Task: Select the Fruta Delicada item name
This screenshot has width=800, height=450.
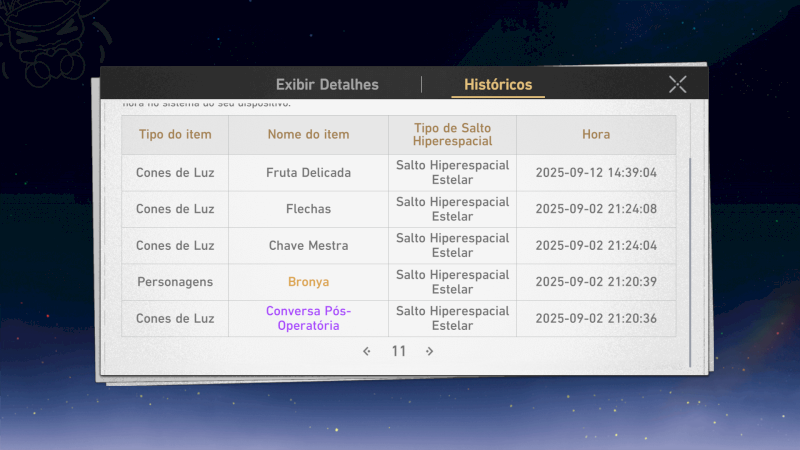Action: pyautogui.click(x=308, y=172)
